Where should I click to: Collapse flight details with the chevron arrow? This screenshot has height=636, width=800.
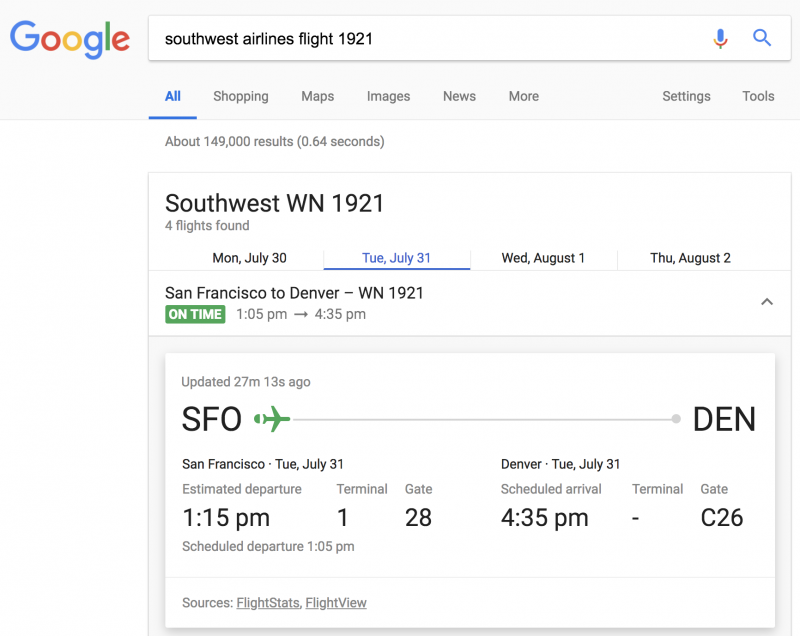coord(767,301)
